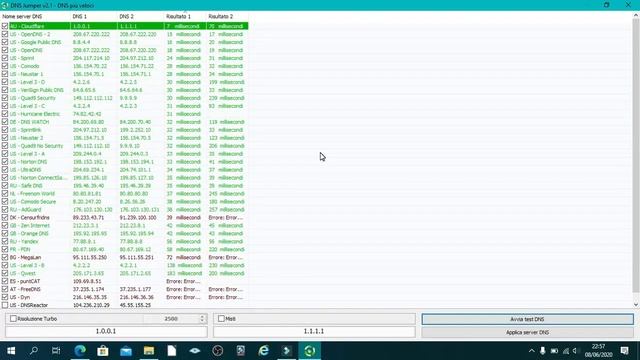640x360 pixels.
Task: Select the US - Neustar 1 row
Action: tap(124, 74)
